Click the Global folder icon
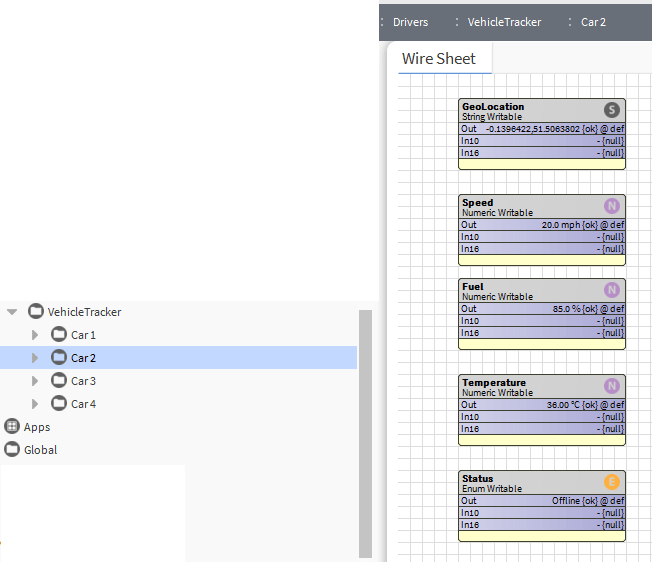Viewport: 652px width, 562px height. [x=12, y=450]
